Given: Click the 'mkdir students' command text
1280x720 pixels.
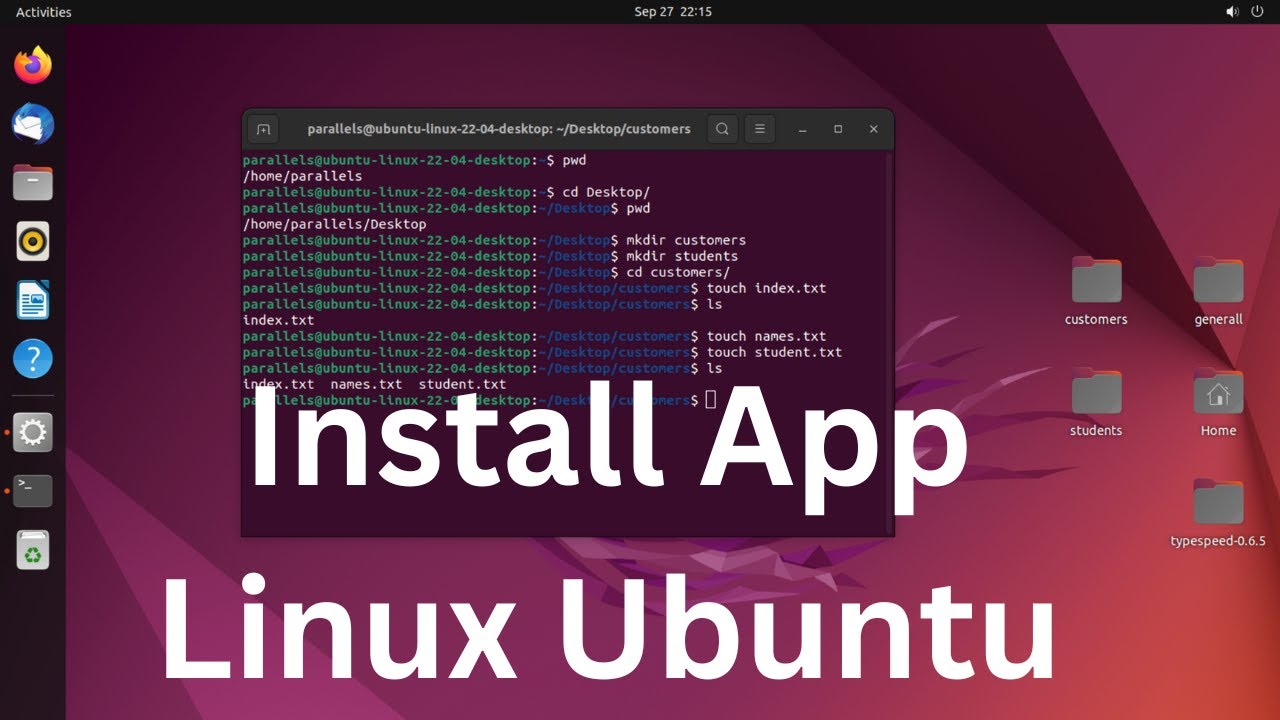Looking at the screenshot, I should click(682, 256).
